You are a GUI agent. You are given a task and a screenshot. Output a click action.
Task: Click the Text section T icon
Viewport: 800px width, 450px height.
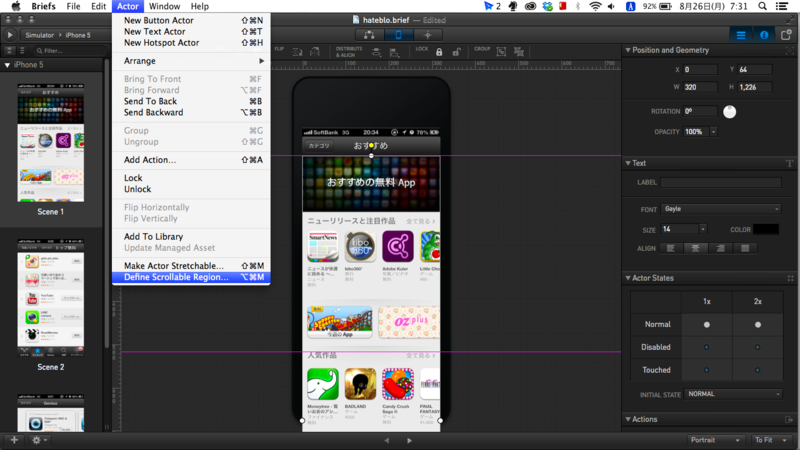pos(789,163)
